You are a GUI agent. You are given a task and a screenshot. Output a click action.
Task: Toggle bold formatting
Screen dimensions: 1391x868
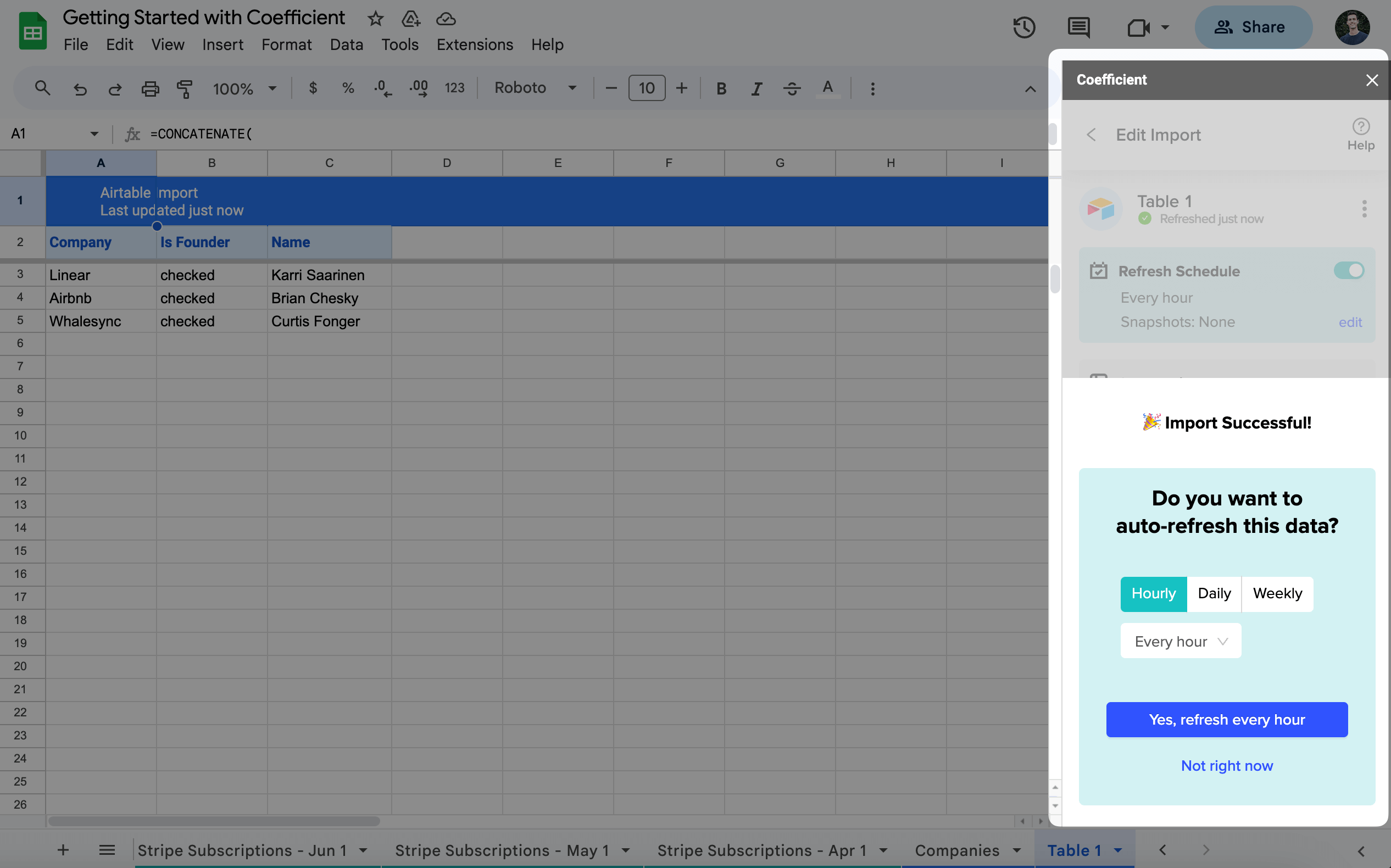(x=722, y=88)
